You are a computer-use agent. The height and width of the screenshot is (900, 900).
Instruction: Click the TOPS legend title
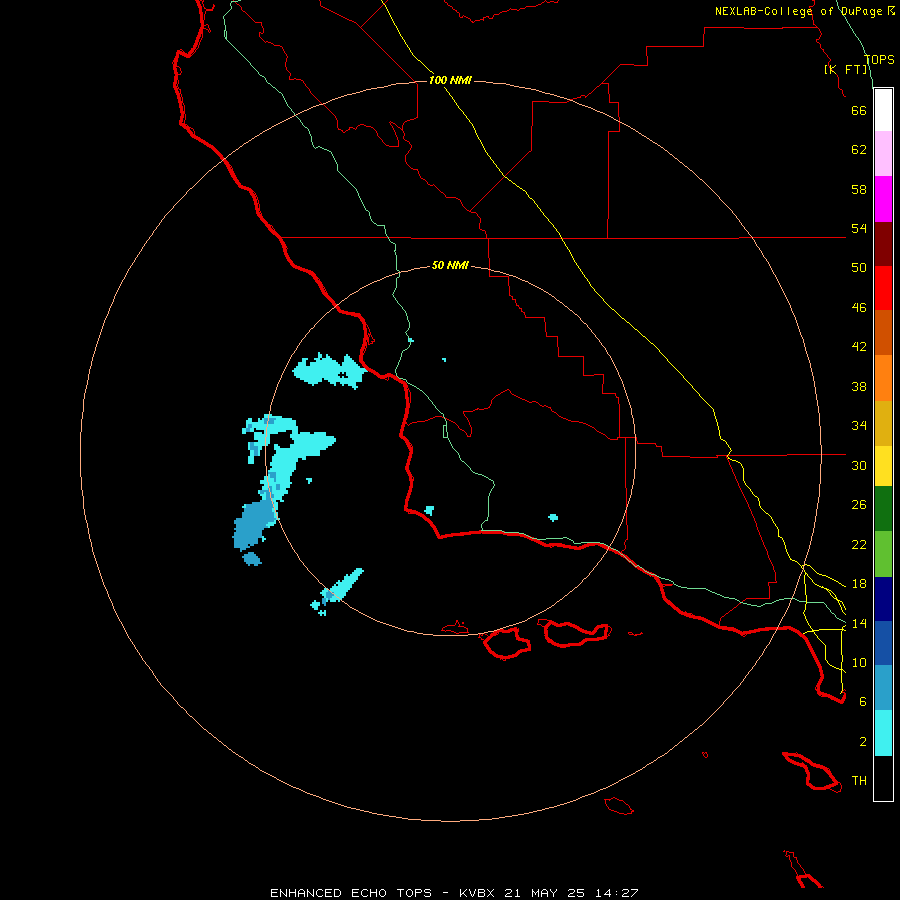coord(879,59)
